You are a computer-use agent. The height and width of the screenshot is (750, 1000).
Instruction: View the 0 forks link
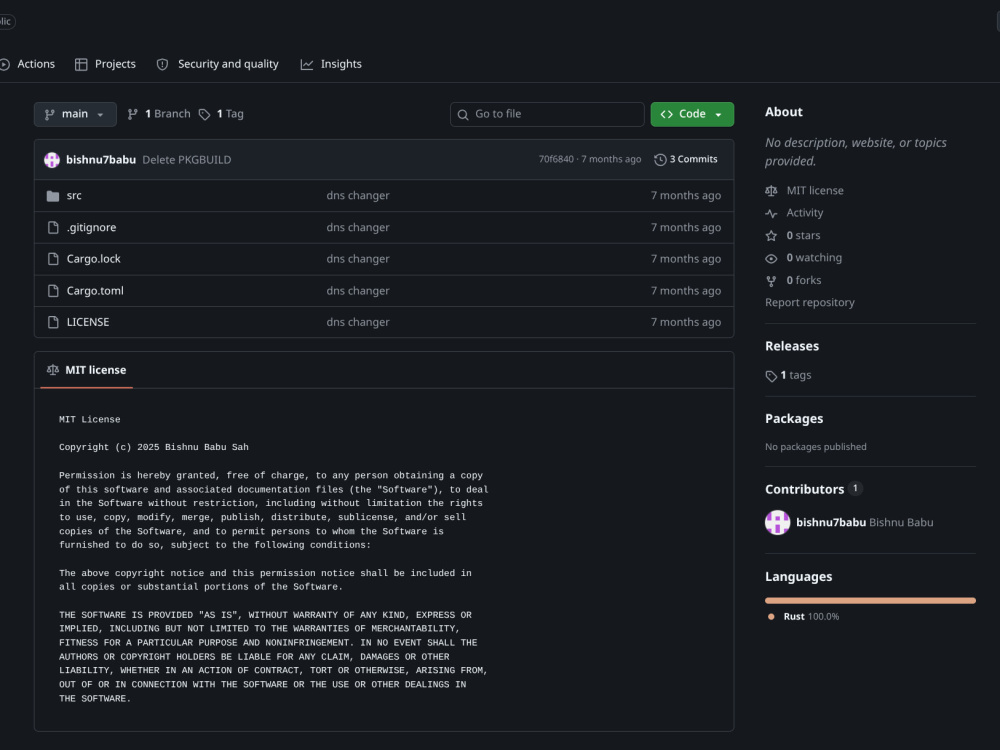tap(804, 280)
